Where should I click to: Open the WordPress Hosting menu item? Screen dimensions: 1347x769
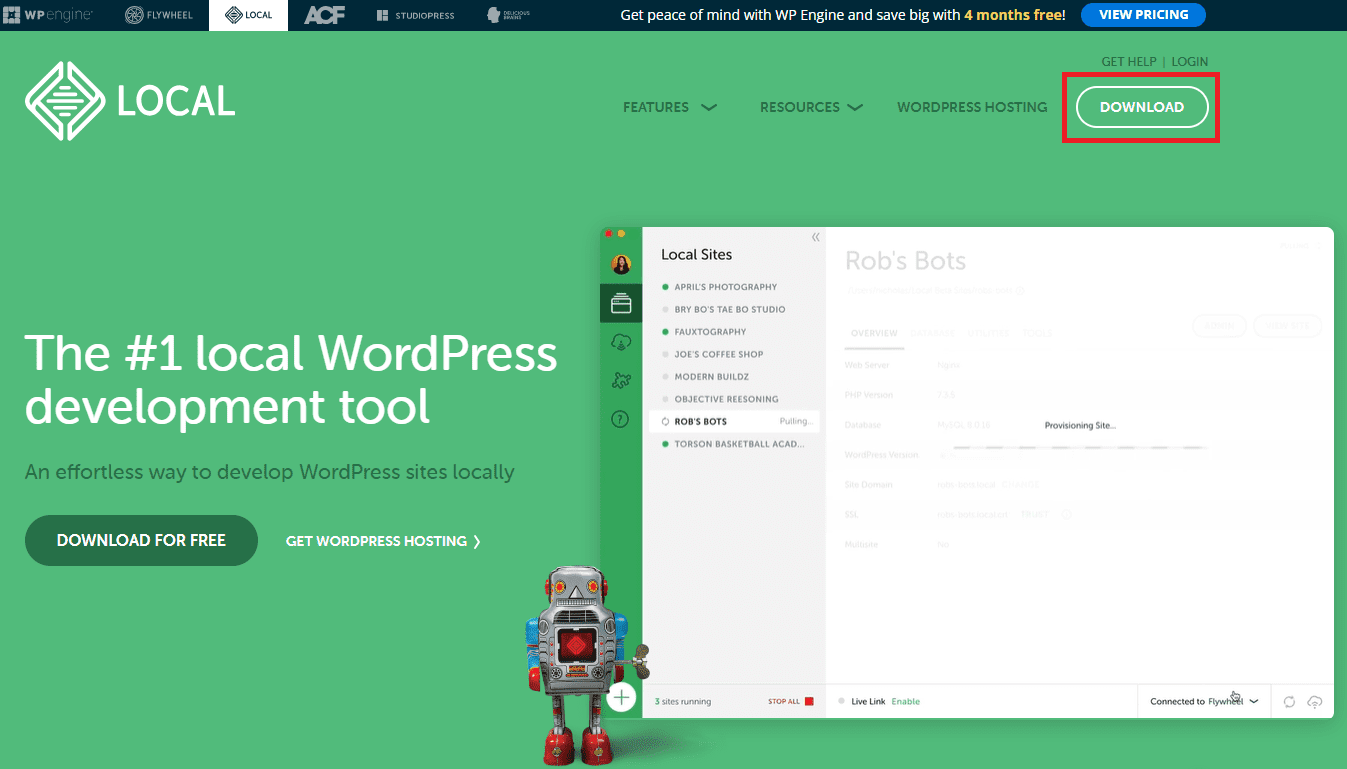[x=972, y=107]
